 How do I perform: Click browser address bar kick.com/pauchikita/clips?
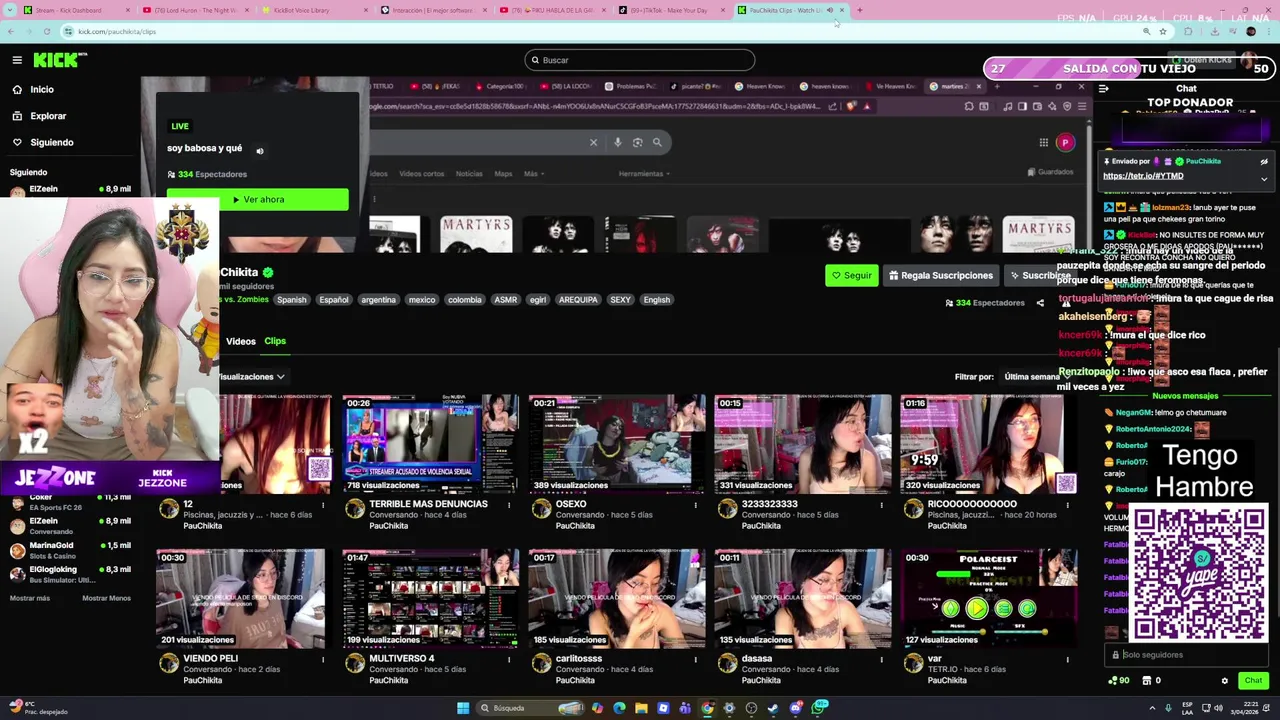pyautogui.click(x=600, y=31)
